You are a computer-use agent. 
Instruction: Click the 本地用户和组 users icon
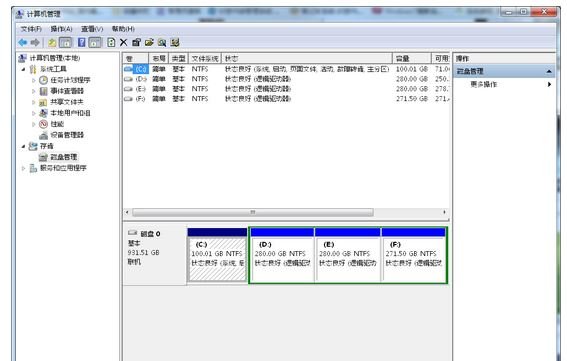click(43, 113)
